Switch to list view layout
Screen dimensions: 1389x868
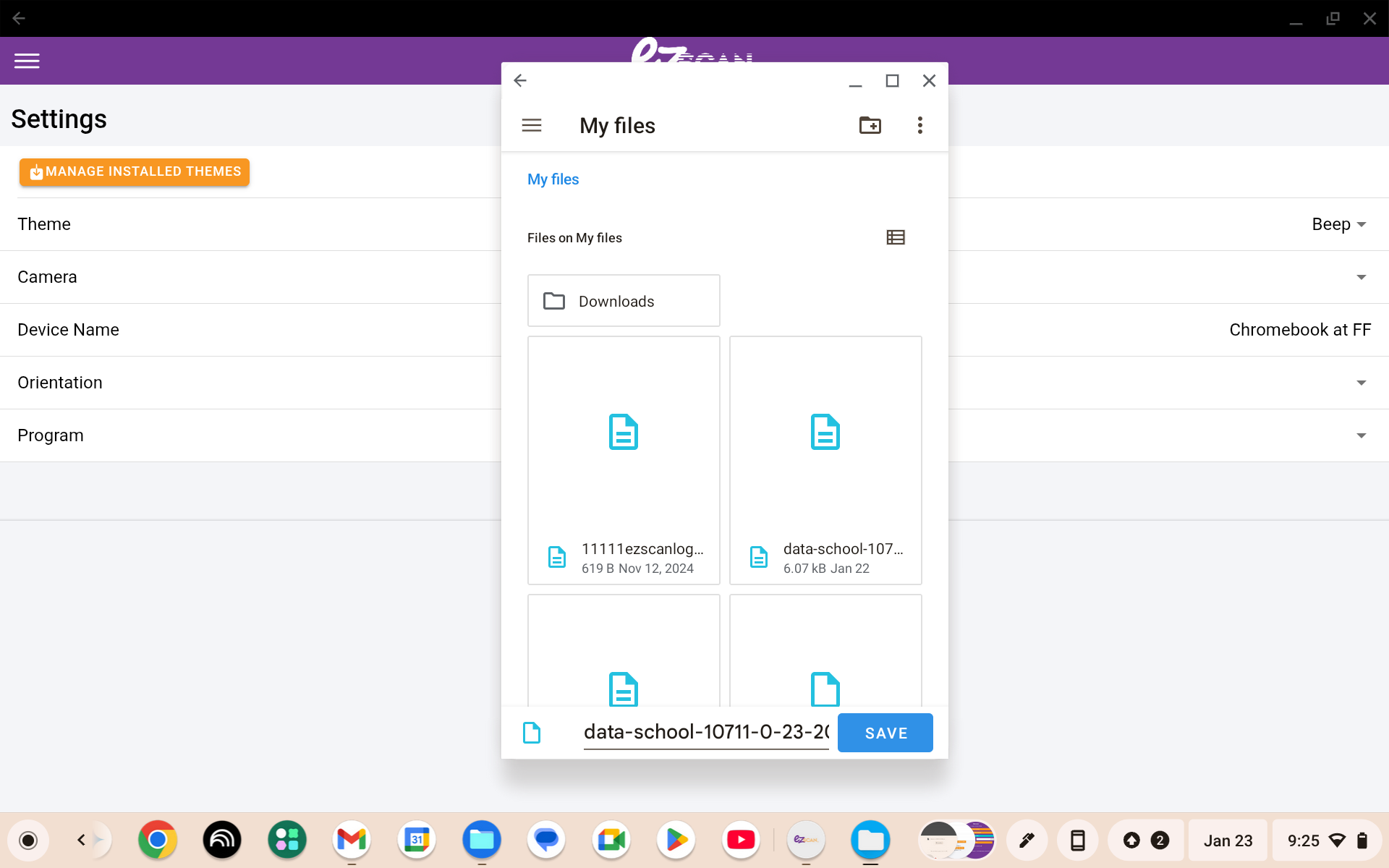tap(896, 237)
